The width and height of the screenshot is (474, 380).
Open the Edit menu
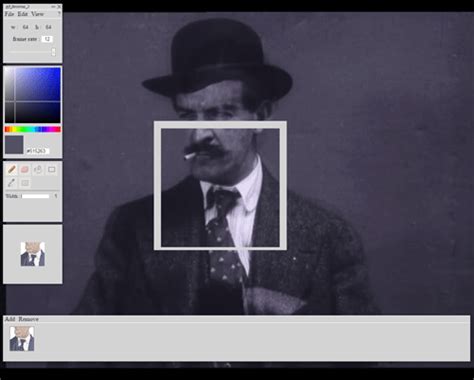22,14
